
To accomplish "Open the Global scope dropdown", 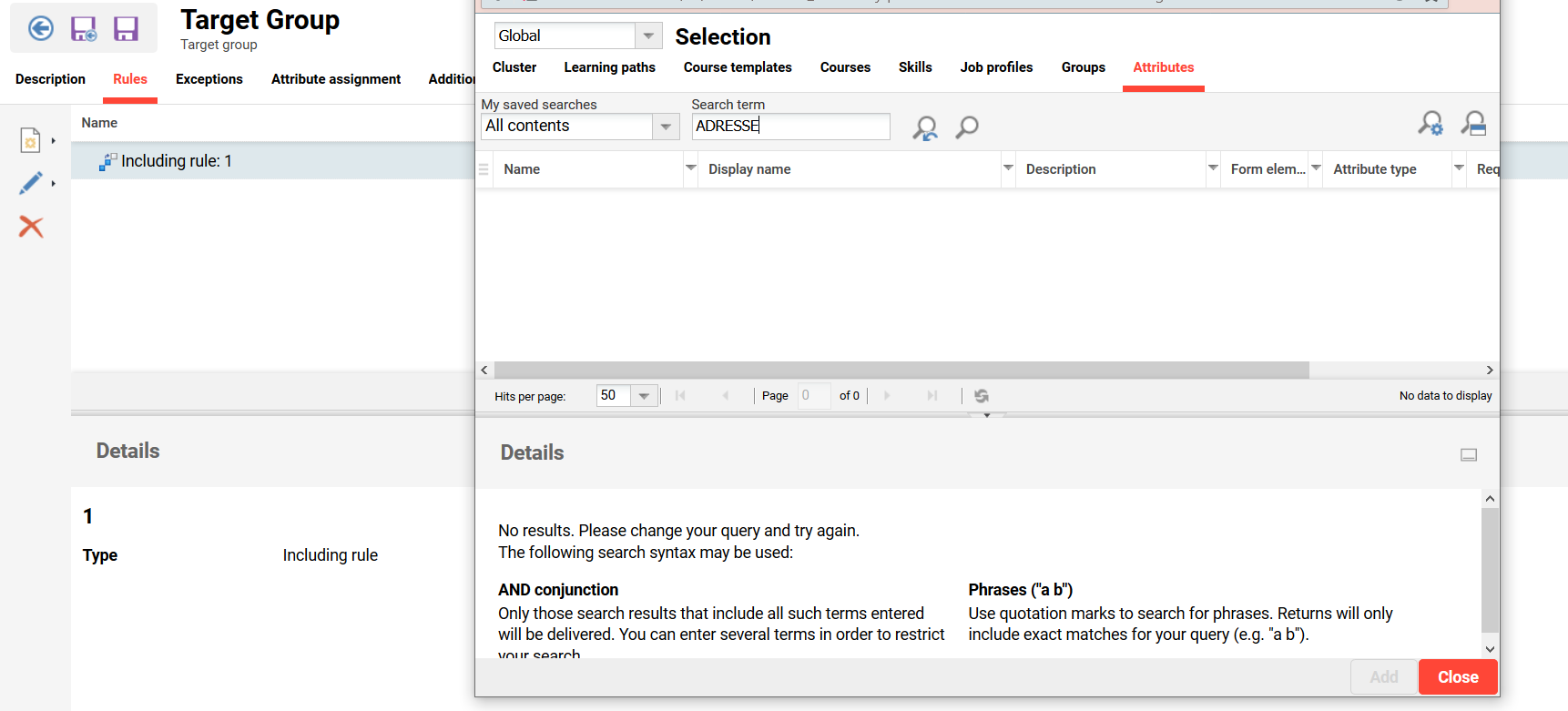I will 647,36.
